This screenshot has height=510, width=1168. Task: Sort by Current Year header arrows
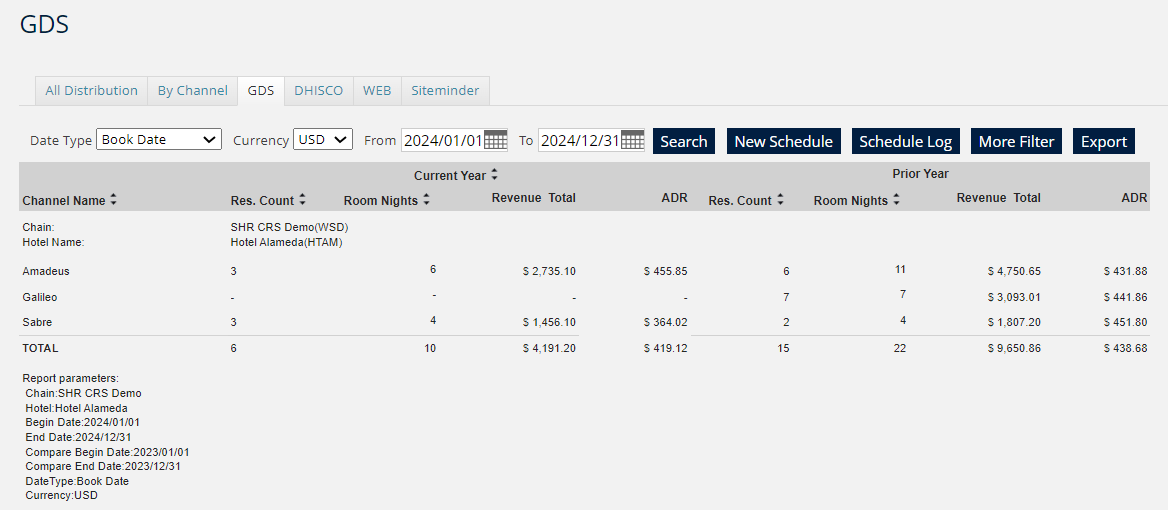[494, 175]
